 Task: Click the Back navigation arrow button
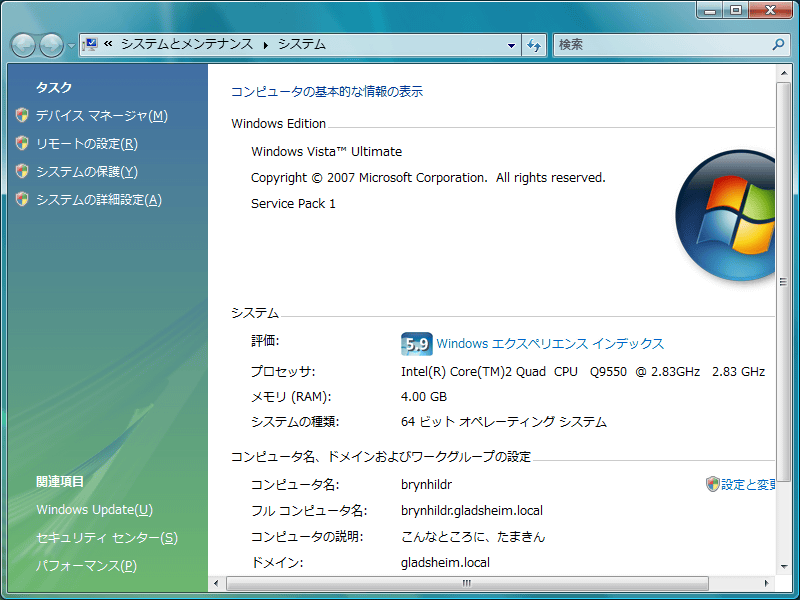click(x=23, y=45)
